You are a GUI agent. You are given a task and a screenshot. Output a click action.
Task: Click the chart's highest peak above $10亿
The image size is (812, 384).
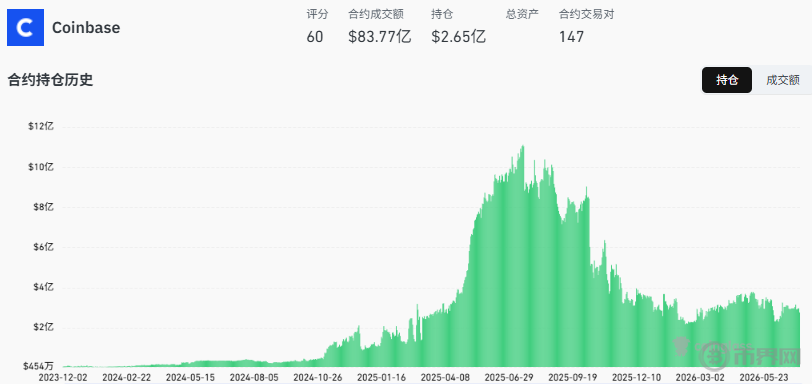(x=523, y=147)
